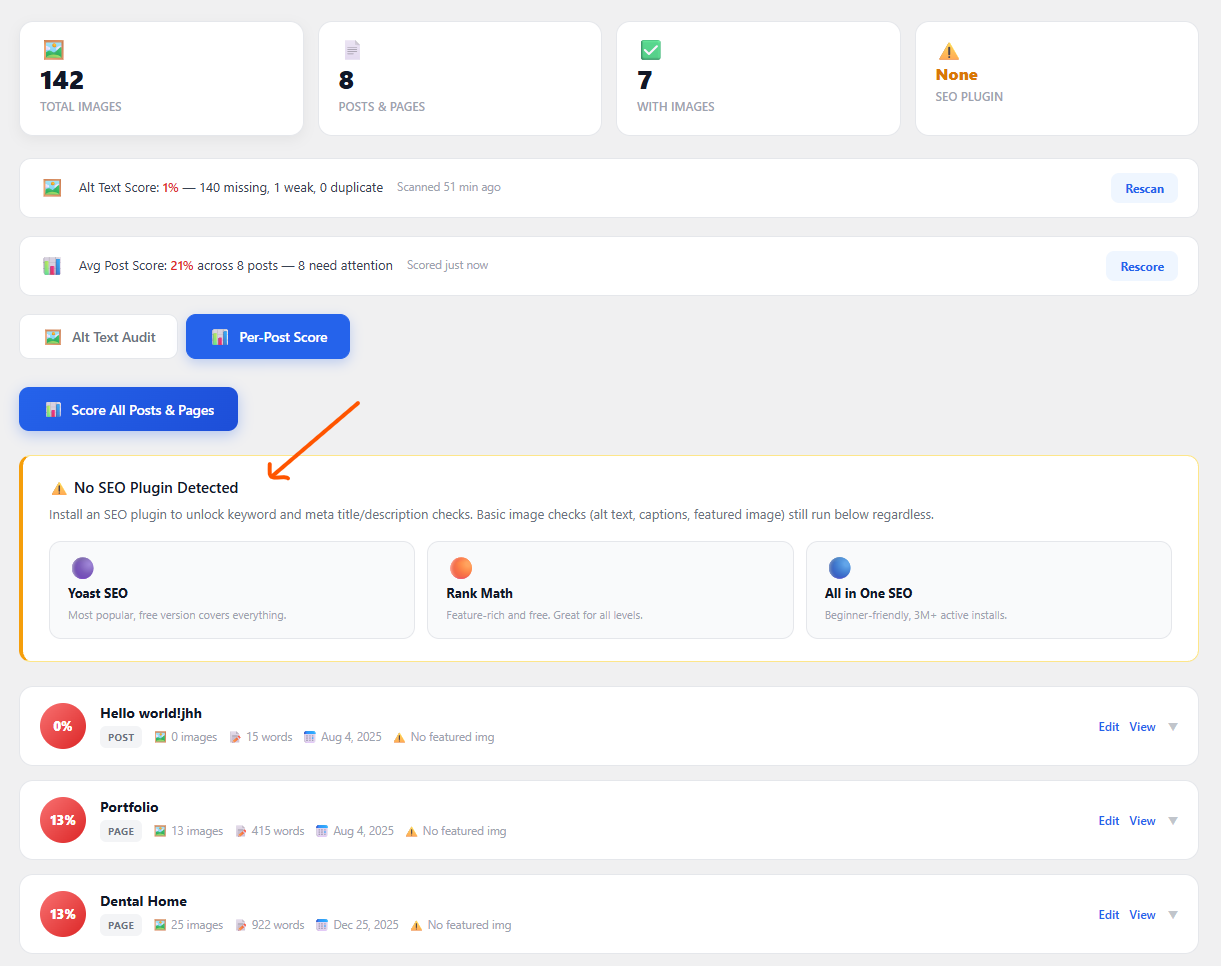Image resolution: width=1221 pixels, height=966 pixels.
Task: Switch to the Alt Text Audit tab
Action: [98, 337]
